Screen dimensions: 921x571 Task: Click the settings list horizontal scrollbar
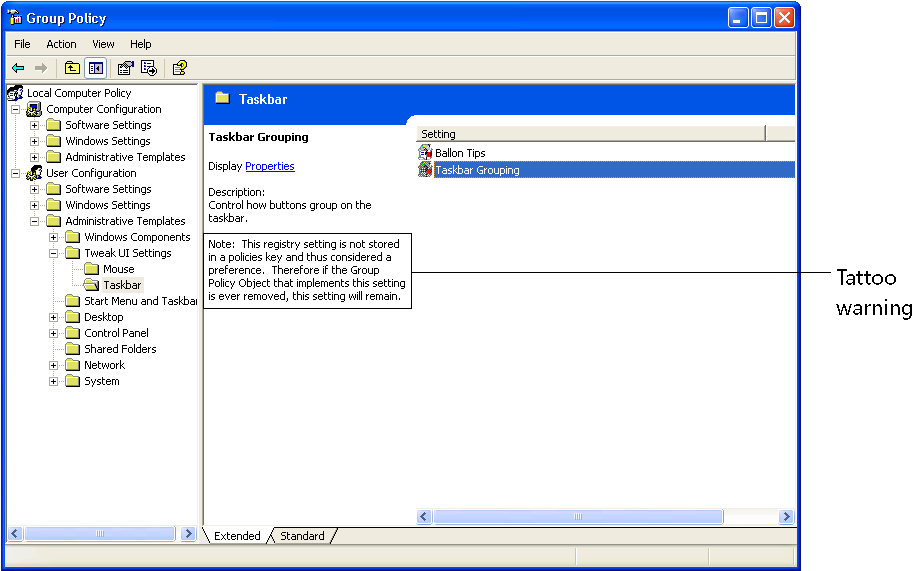577,517
